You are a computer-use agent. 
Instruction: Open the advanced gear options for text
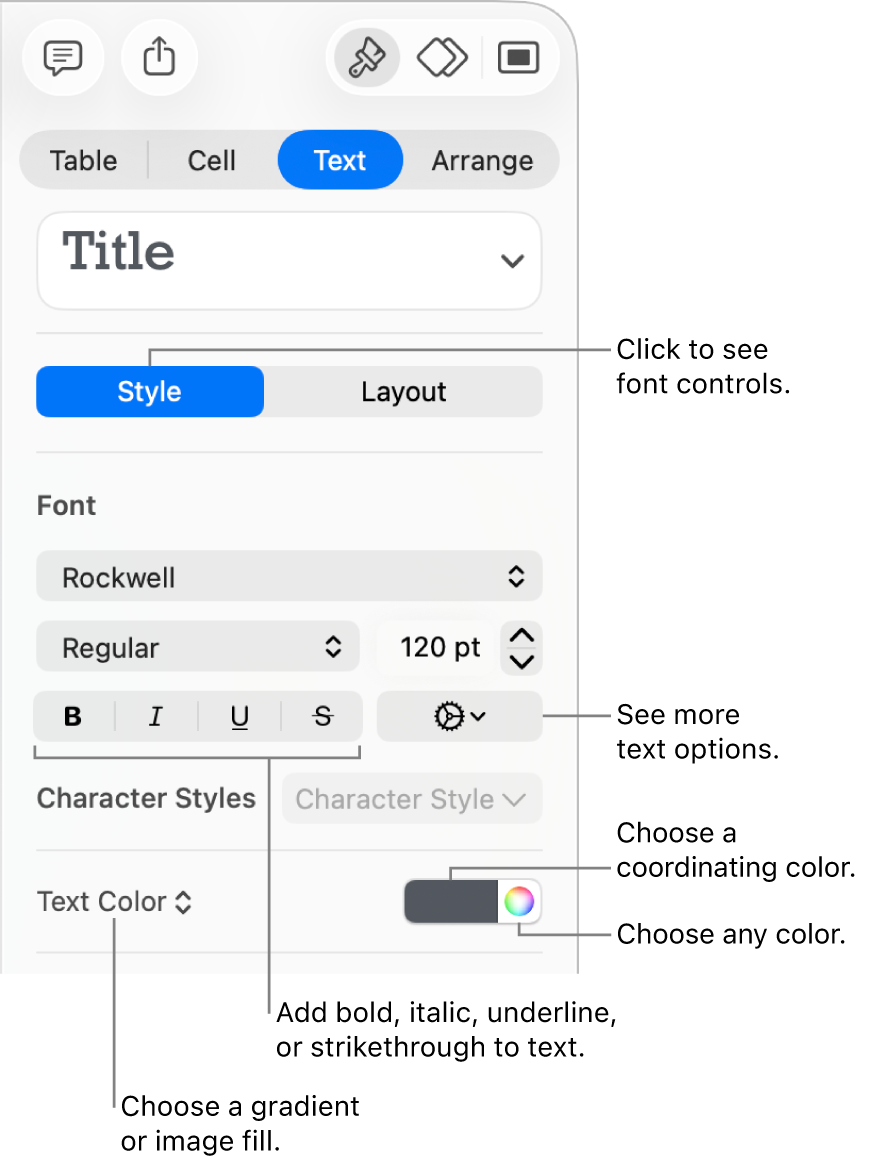pyautogui.click(x=459, y=716)
